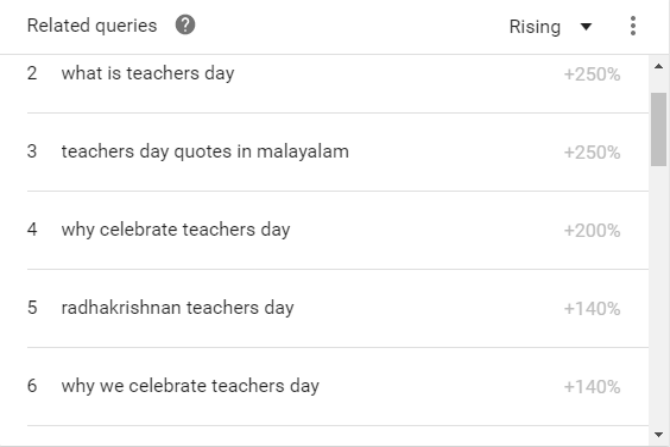
Task: Select "why we celebrate teachers day" query
Action: click(x=190, y=386)
